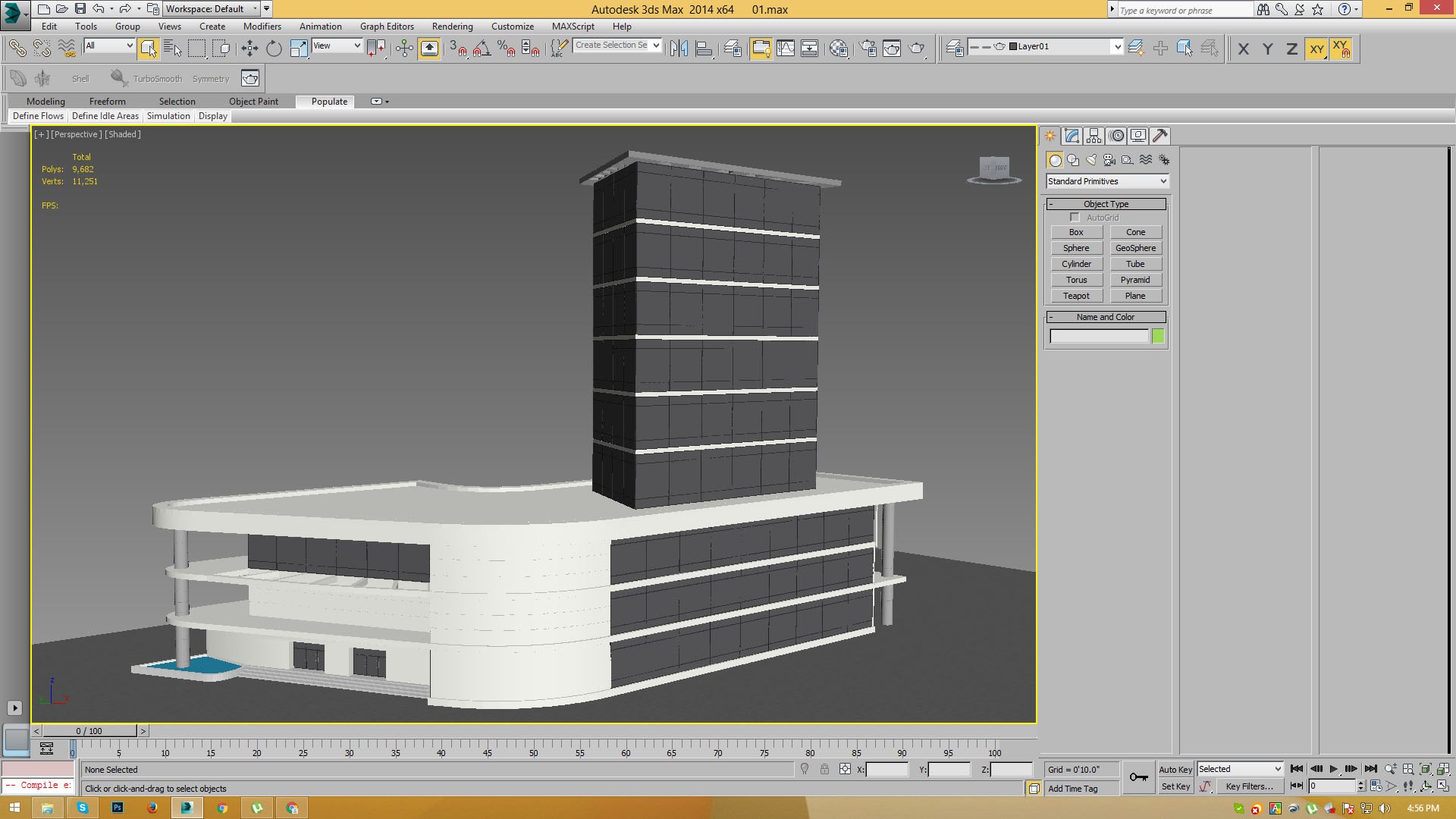Screen dimensions: 1456x819
Task: Select the Shapes create category icon
Action: (1073, 160)
